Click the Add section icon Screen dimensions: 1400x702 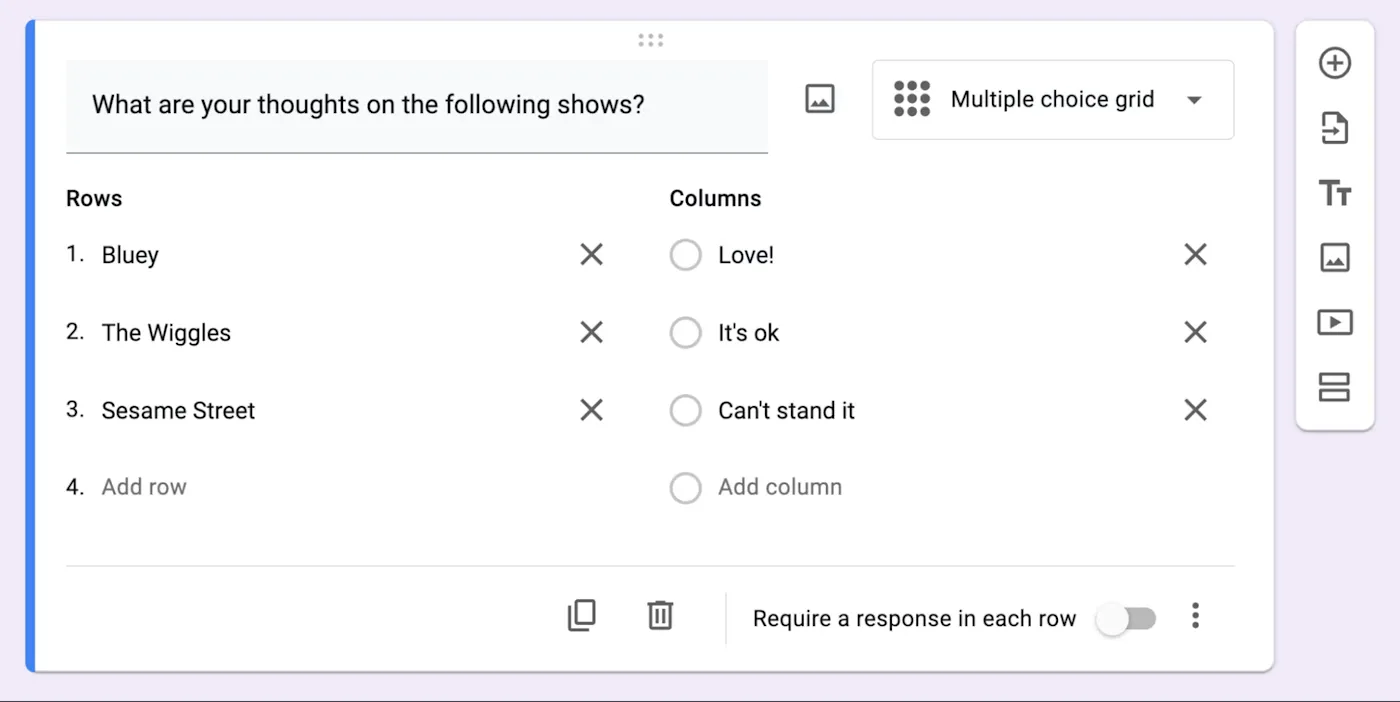[x=1335, y=387]
